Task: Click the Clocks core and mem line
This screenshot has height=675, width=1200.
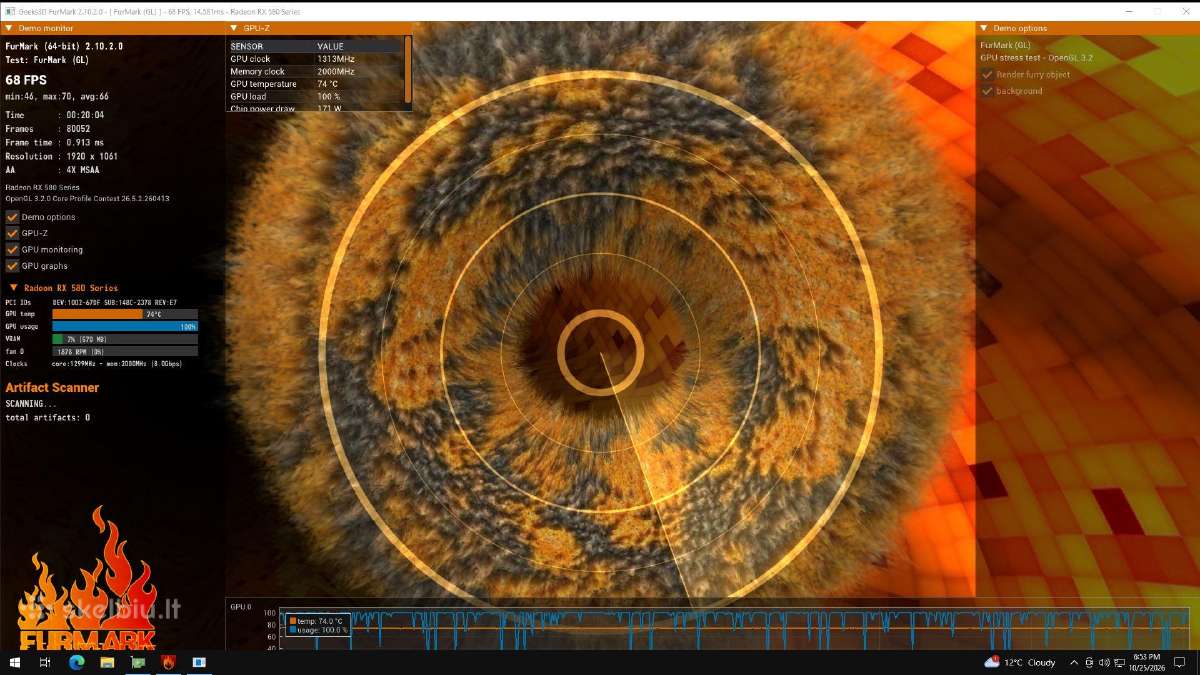Action: click(x=93, y=364)
